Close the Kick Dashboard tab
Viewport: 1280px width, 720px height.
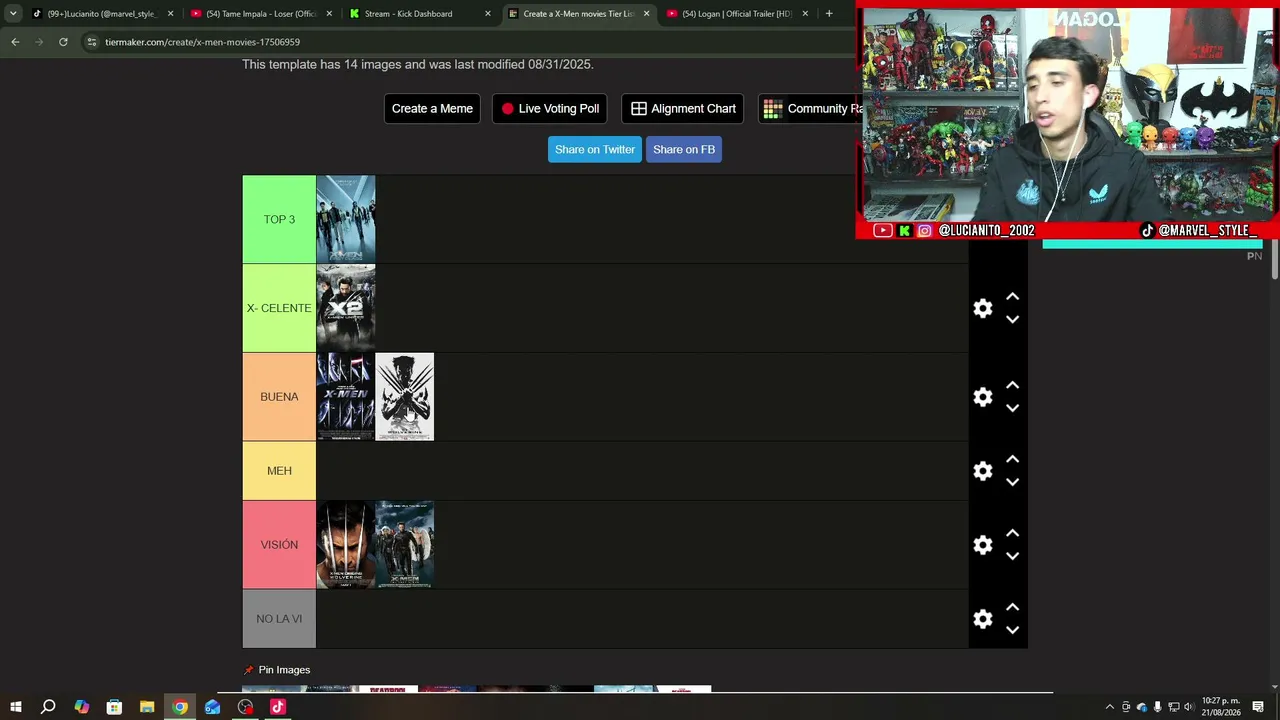[488, 14]
